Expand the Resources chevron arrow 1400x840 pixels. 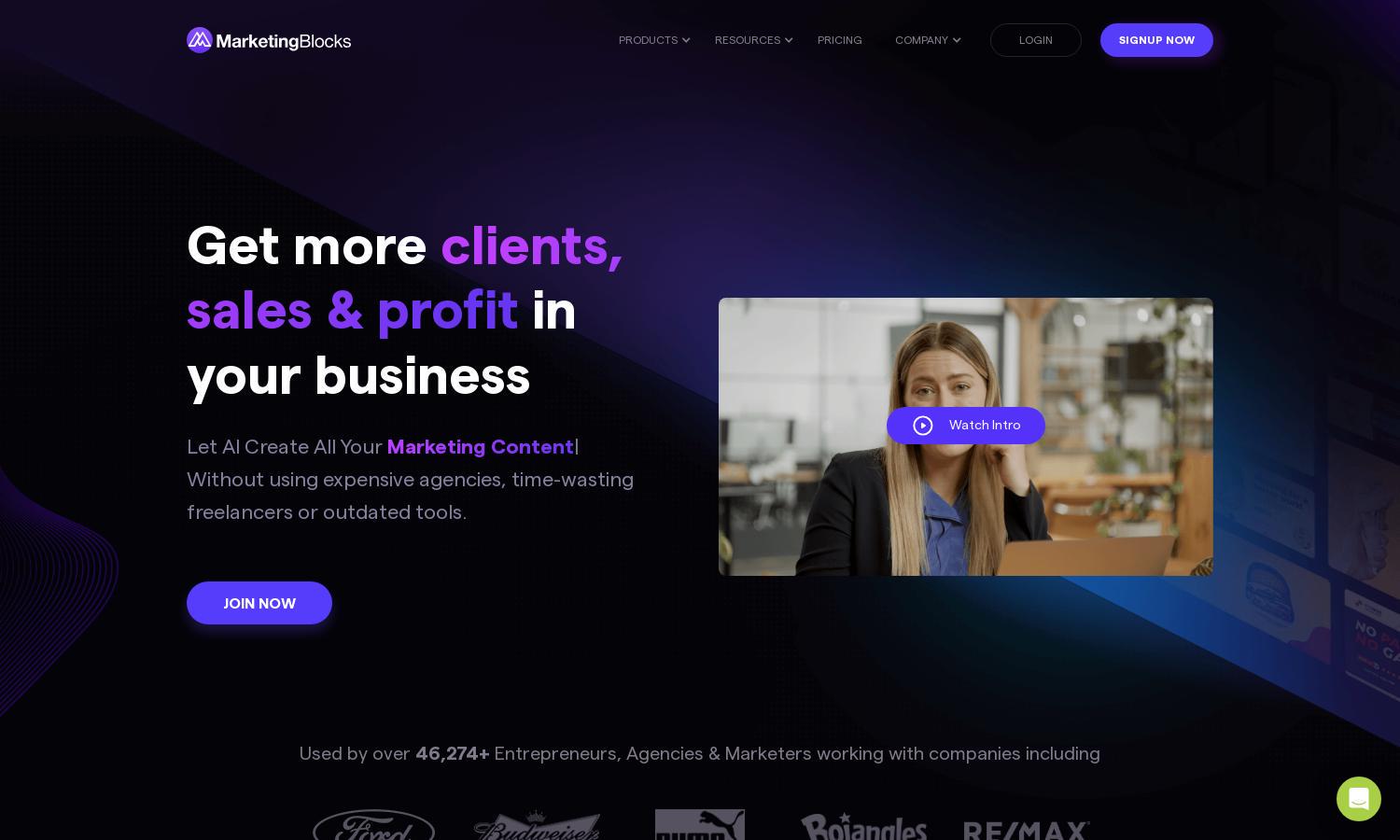click(789, 40)
